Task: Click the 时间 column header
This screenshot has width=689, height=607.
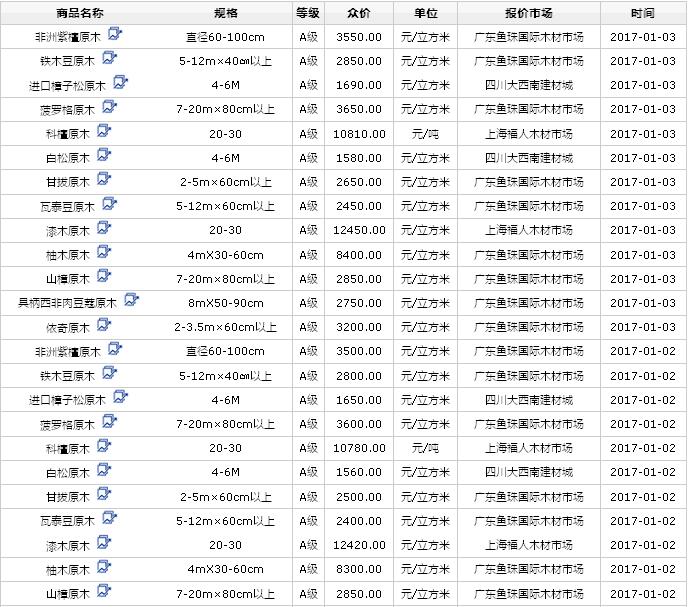Action: pyautogui.click(x=643, y=13)
